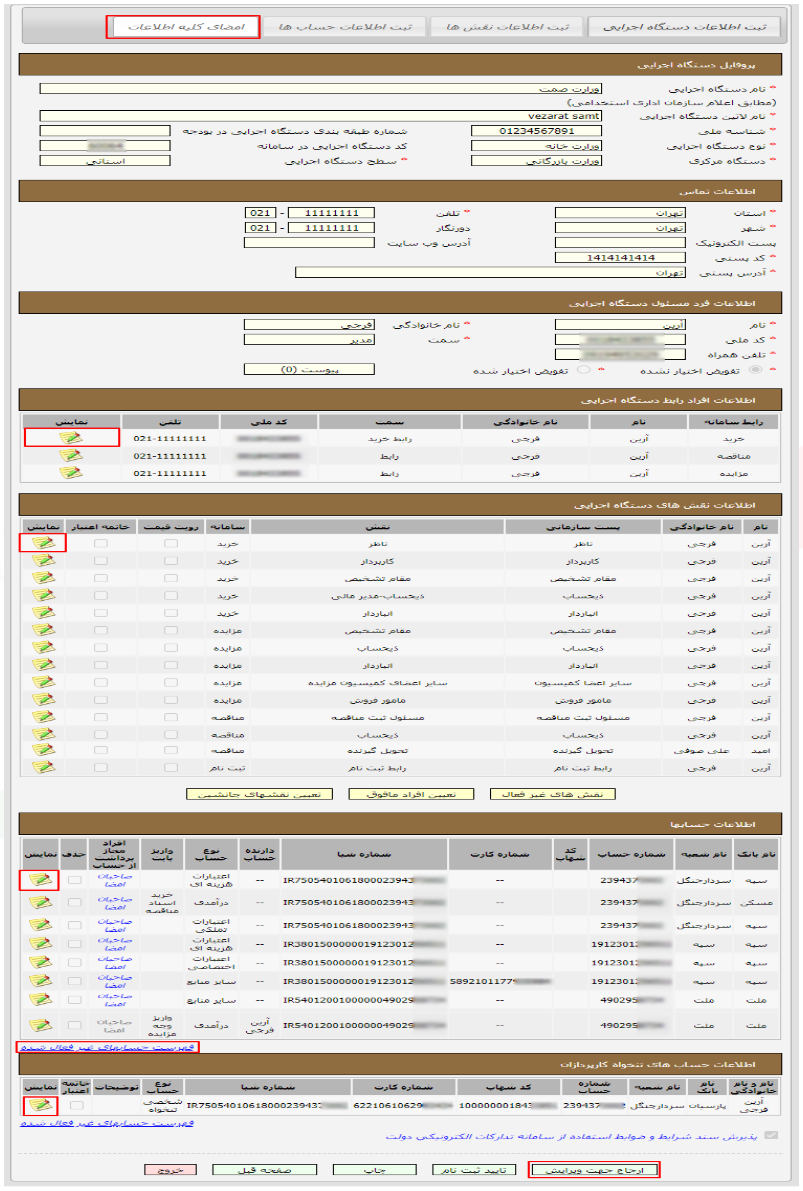Select the تفویض اختیار شده radio button

583,370
